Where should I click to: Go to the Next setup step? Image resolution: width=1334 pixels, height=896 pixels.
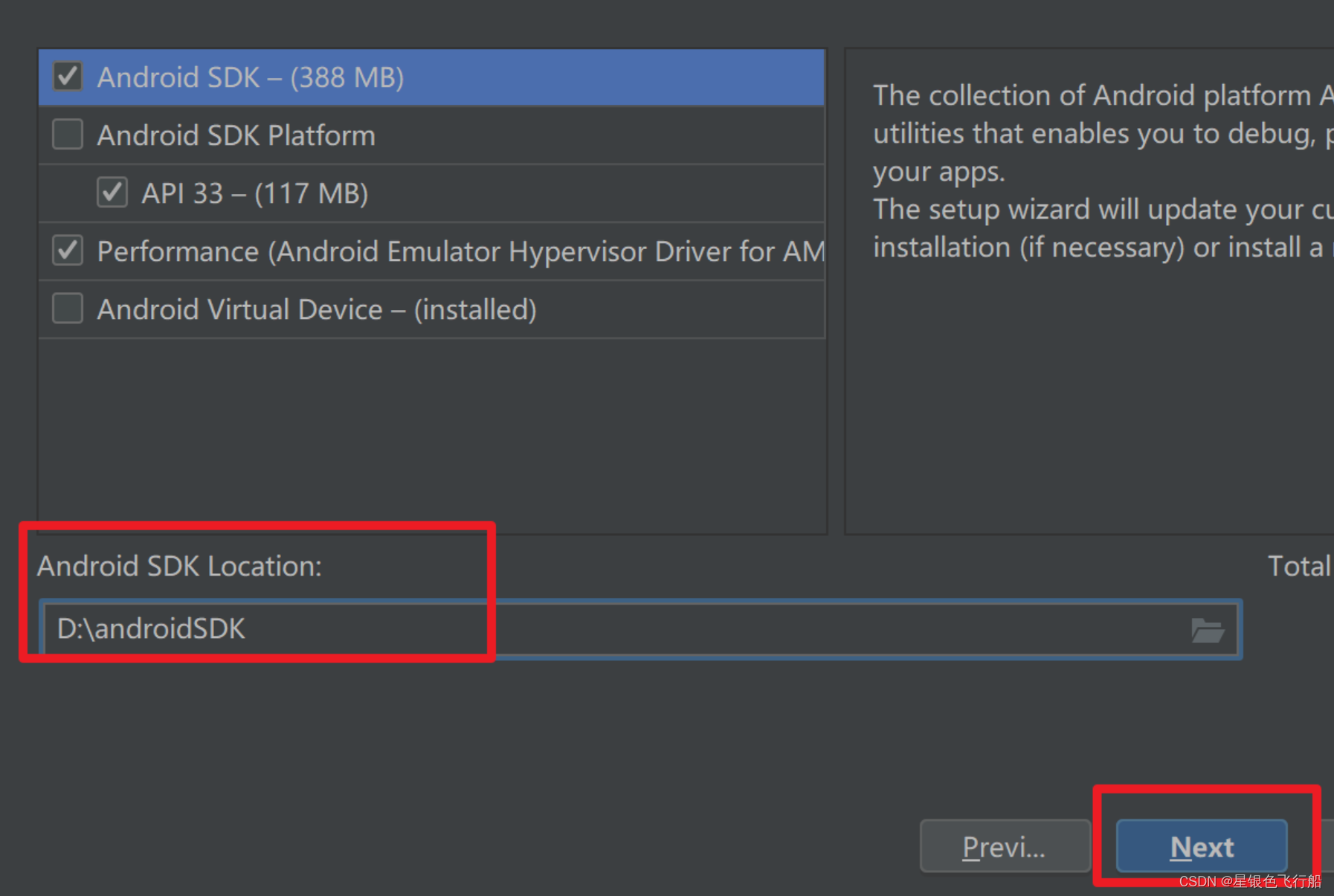pos(1202,846)
